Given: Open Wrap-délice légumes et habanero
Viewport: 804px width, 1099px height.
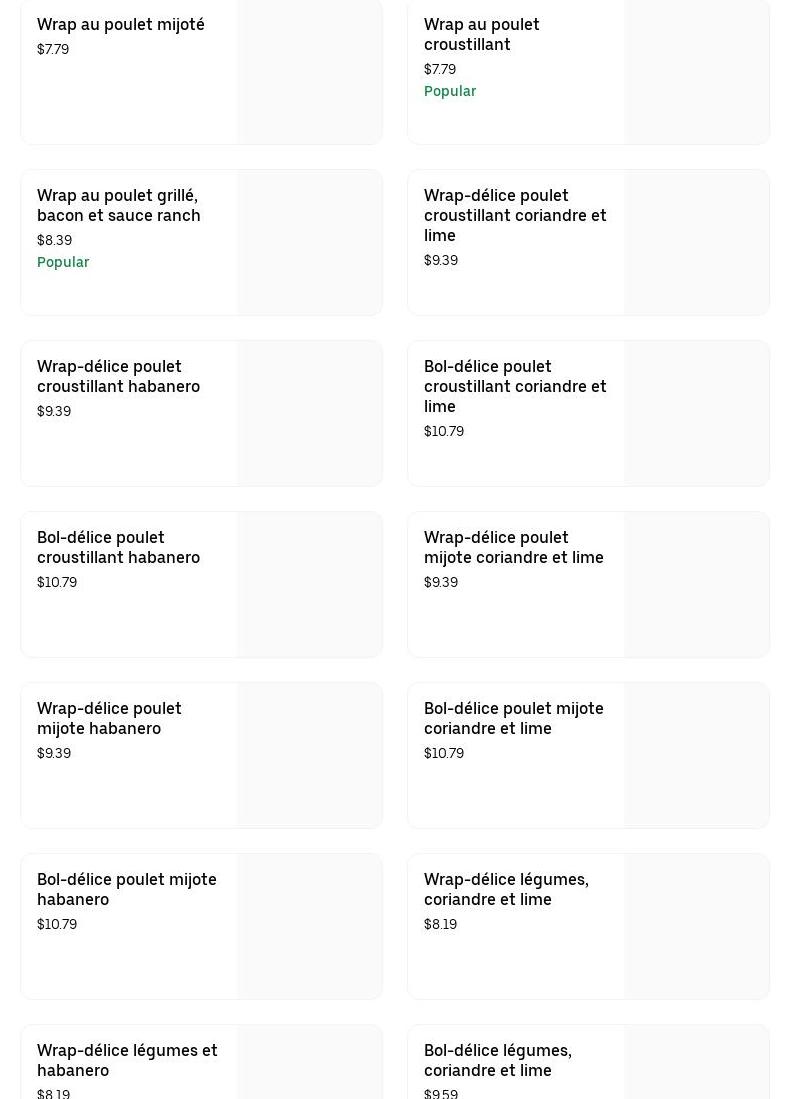Looking at the screenshot, I should 127,1060.
